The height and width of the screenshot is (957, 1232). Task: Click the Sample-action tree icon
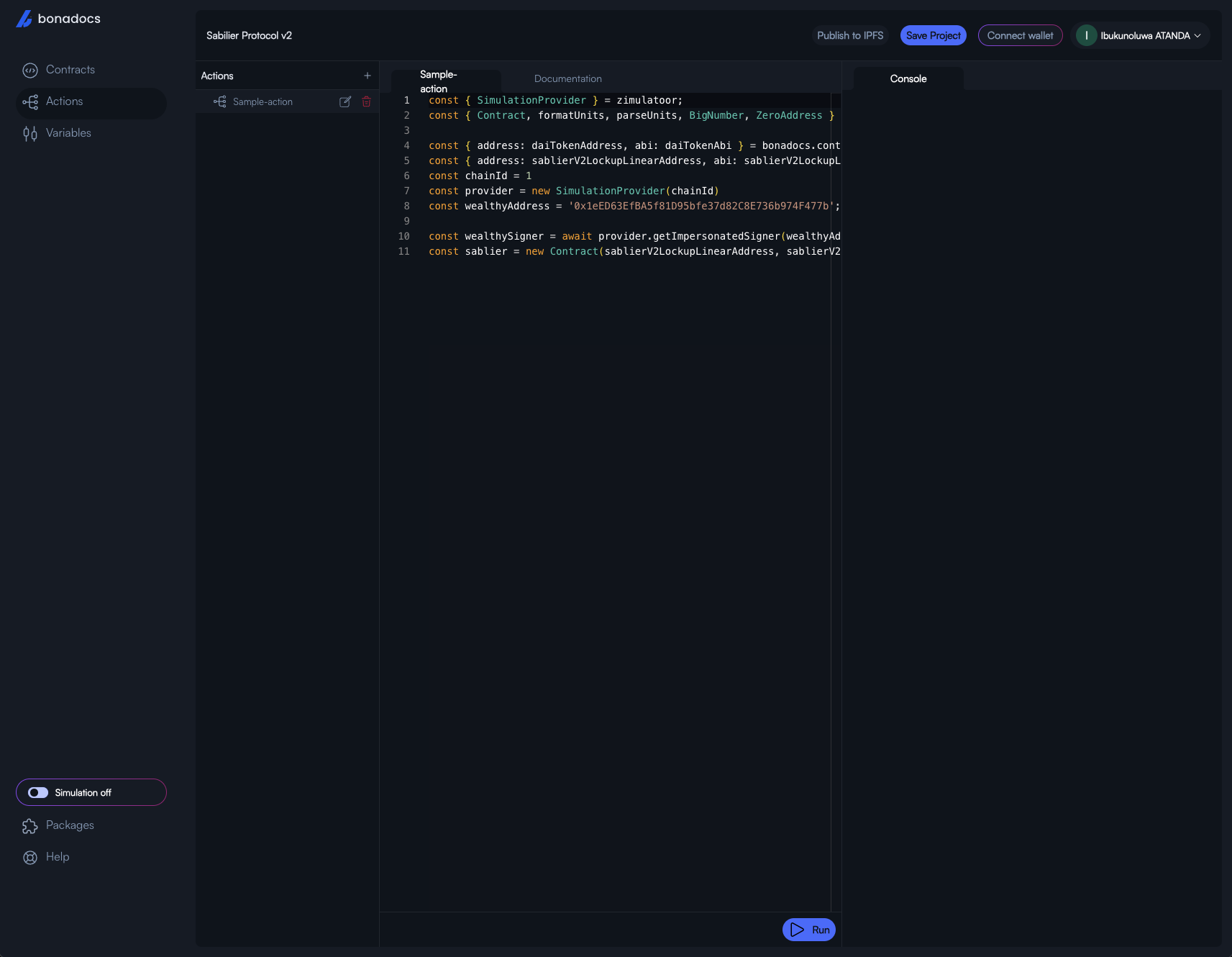(x=220, y=101)
